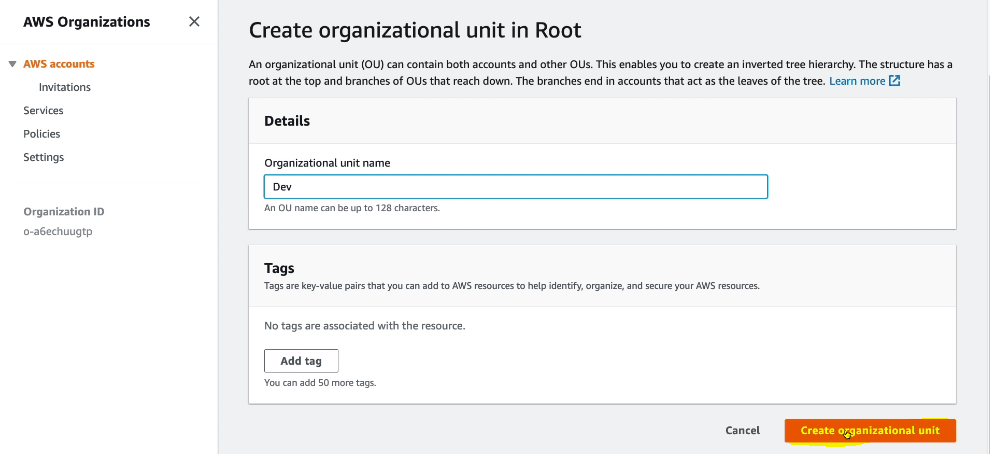Image resolution: width=990 pixels, height=454 pixels.
Task: Open the AWS accounts page
Action: [59, 64]
